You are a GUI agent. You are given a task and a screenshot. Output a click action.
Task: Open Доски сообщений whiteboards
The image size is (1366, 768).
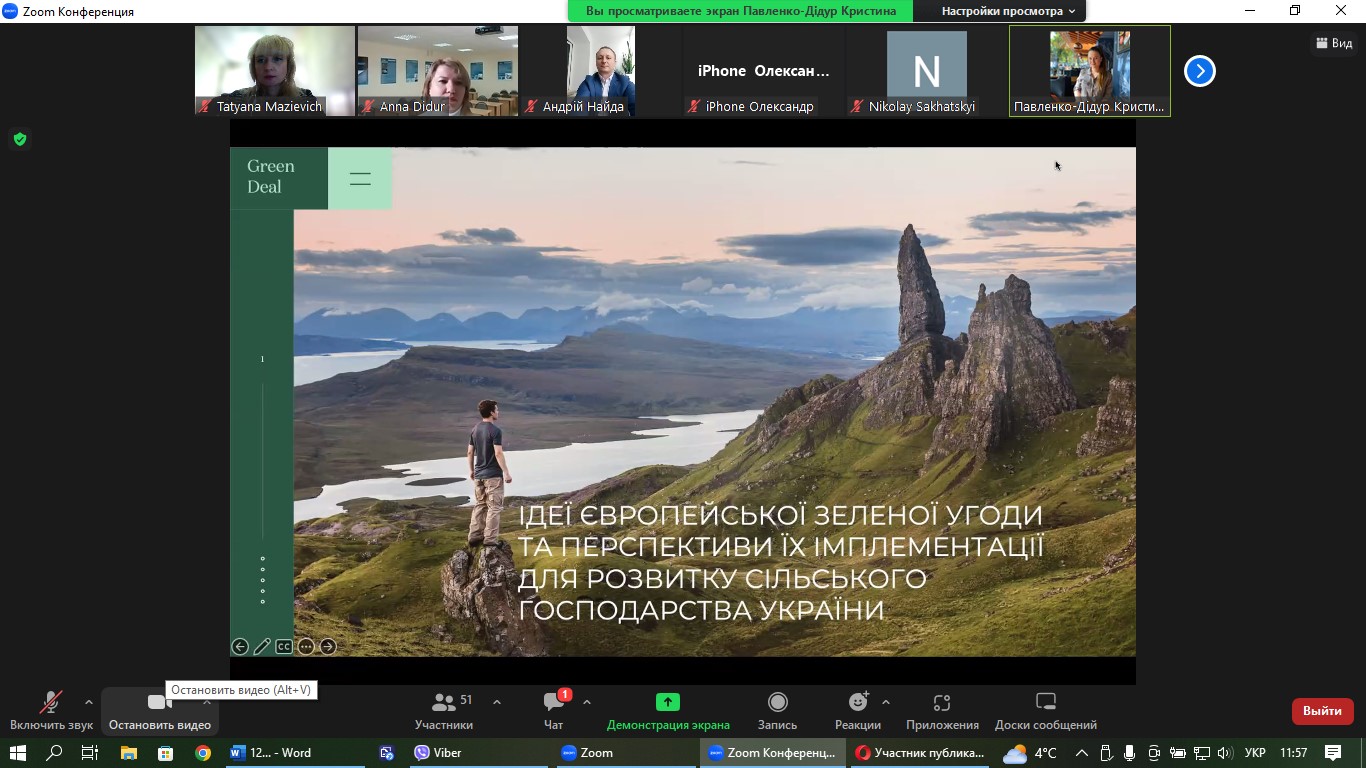(x=1045, y=711)
